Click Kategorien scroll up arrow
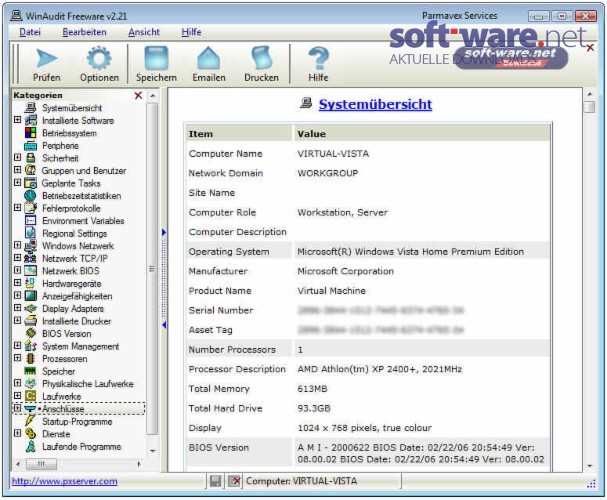The width and height of the screenshot is (607, 500). pyautogui.click(x=153, y=95)
